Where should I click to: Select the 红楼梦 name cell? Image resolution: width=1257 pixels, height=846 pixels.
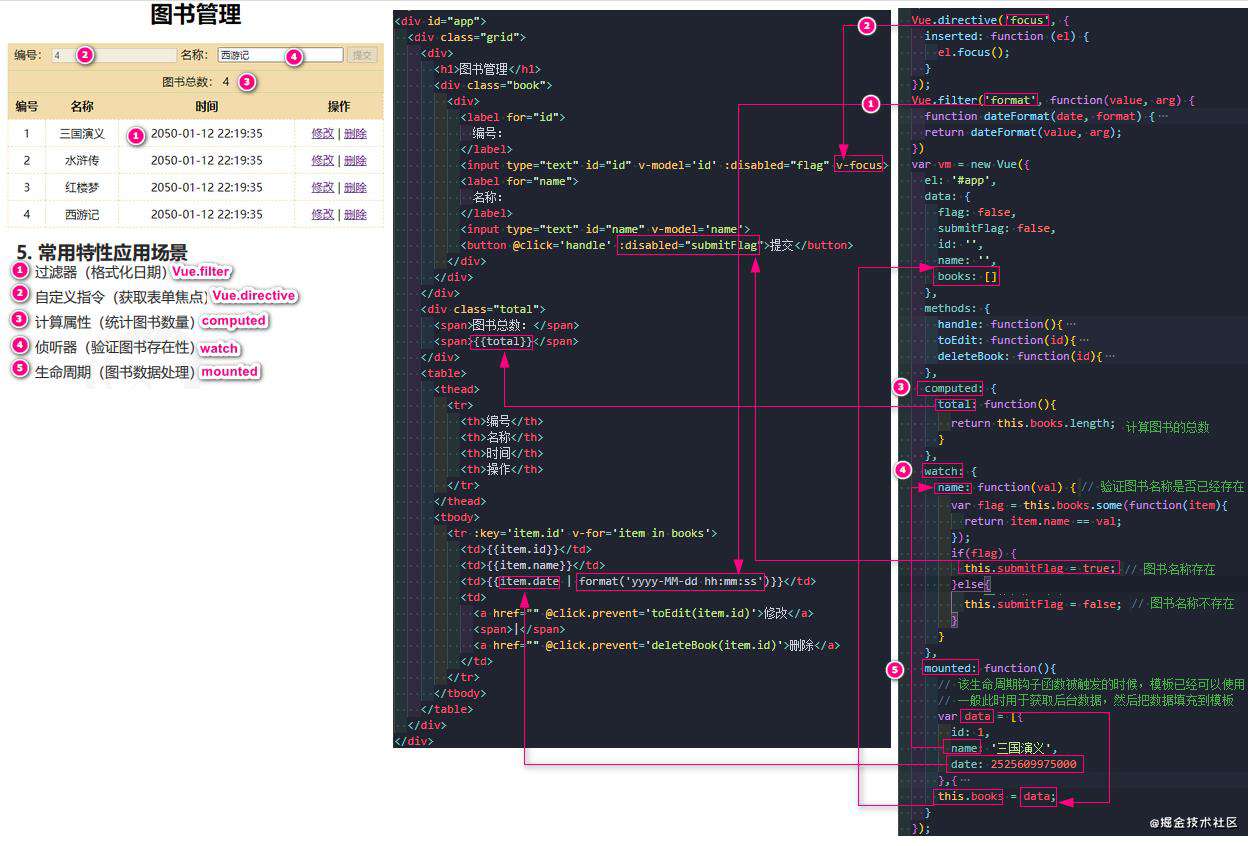(x=82, y=187)
